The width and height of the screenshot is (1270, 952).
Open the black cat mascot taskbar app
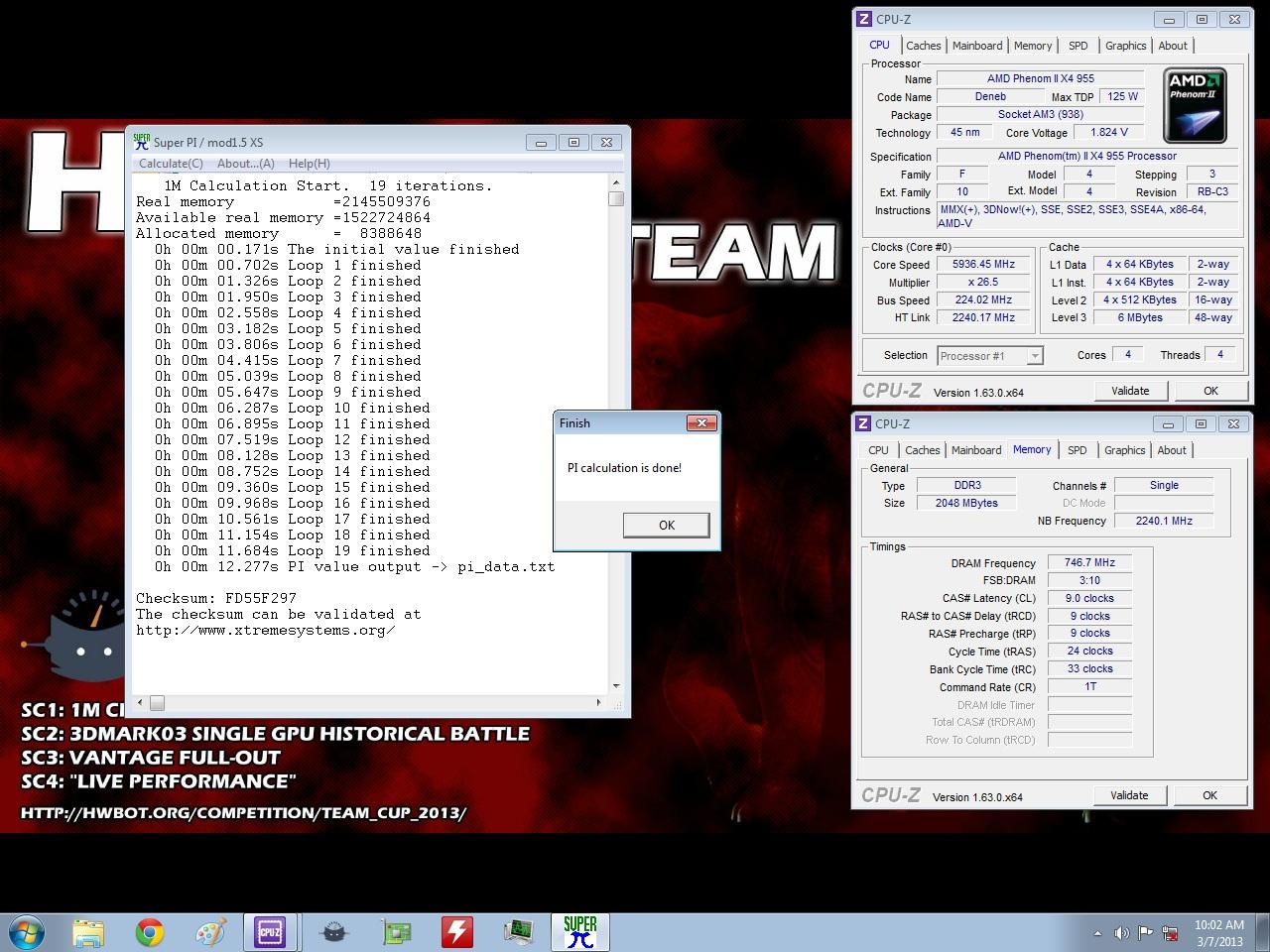[x=334, y=932]
